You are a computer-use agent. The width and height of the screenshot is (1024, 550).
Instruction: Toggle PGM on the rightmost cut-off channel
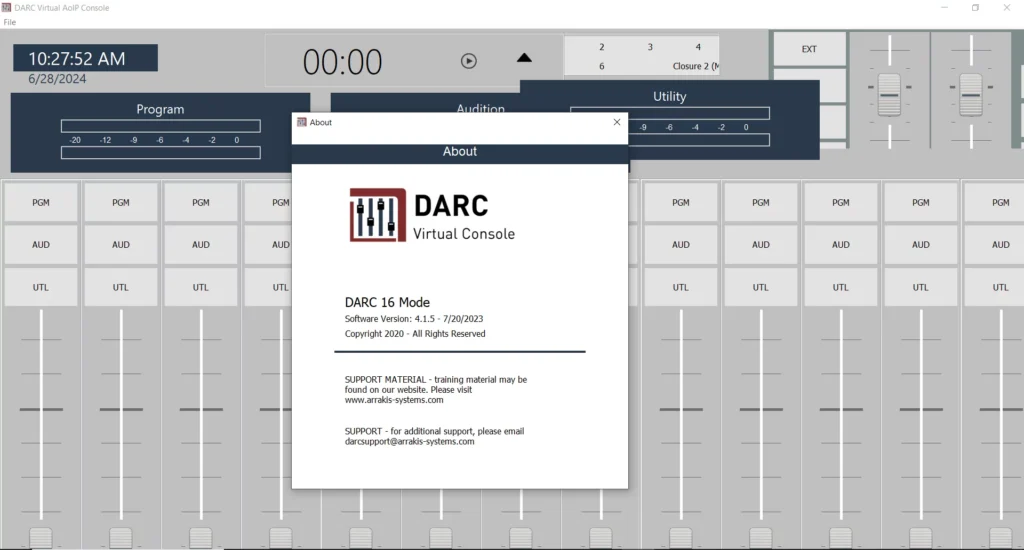tap(995, 202)
